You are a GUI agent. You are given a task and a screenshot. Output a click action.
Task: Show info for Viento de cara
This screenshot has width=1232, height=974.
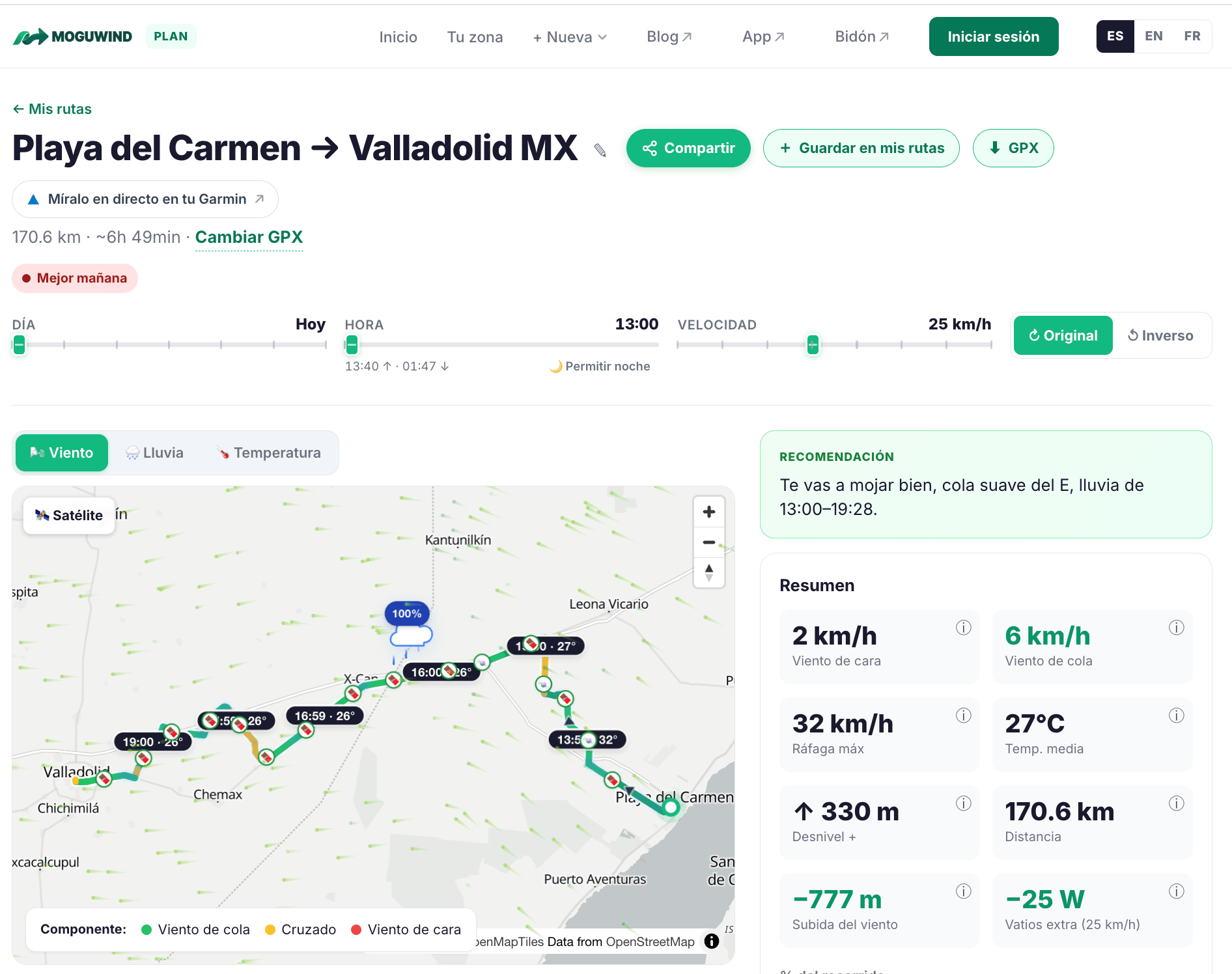963,628
